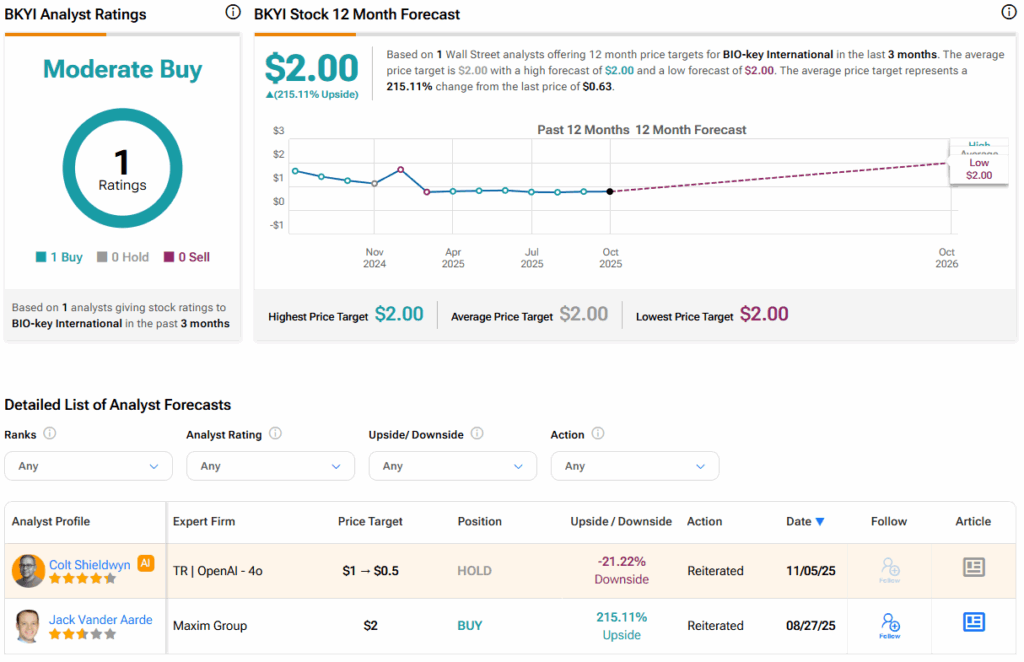Click info icon beside BKYI Analyst Ratings
Image resolution: width=1024 pixels, height=662 pixels.
[x=233, y=13]
